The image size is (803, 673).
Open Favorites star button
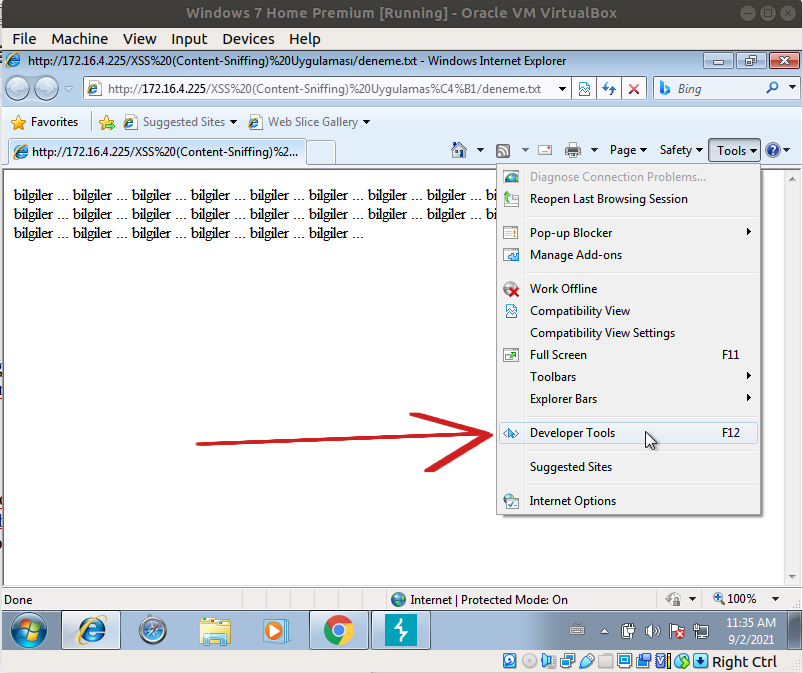point(45,122)
